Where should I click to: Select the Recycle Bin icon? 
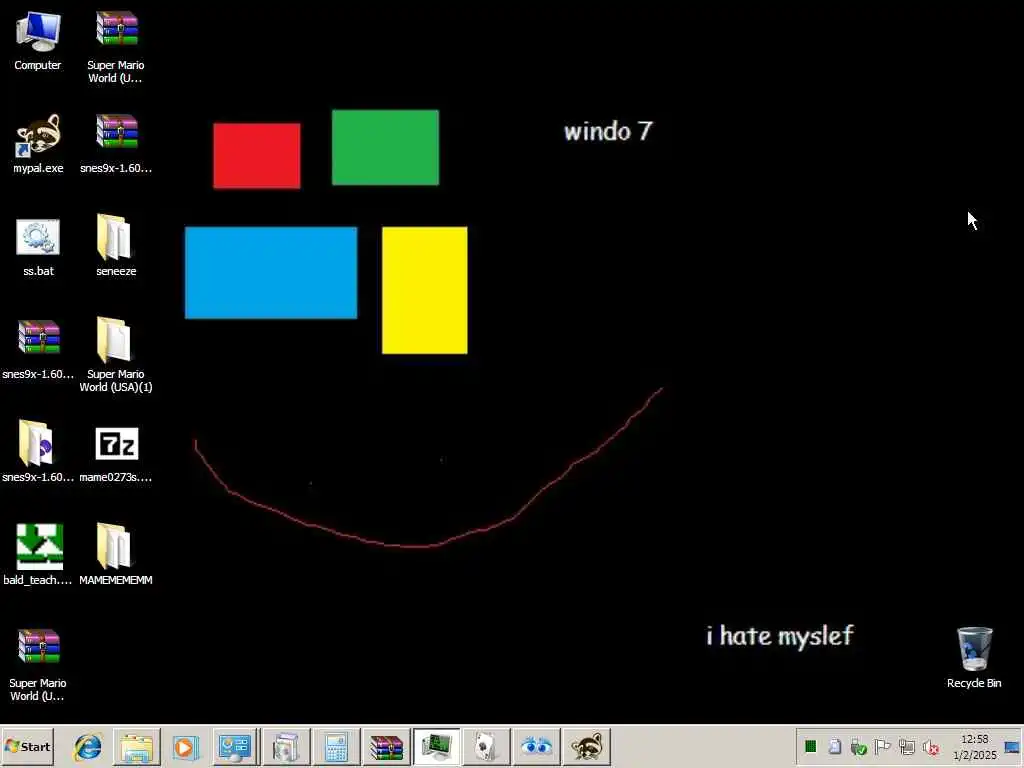(x=974, y=657)
